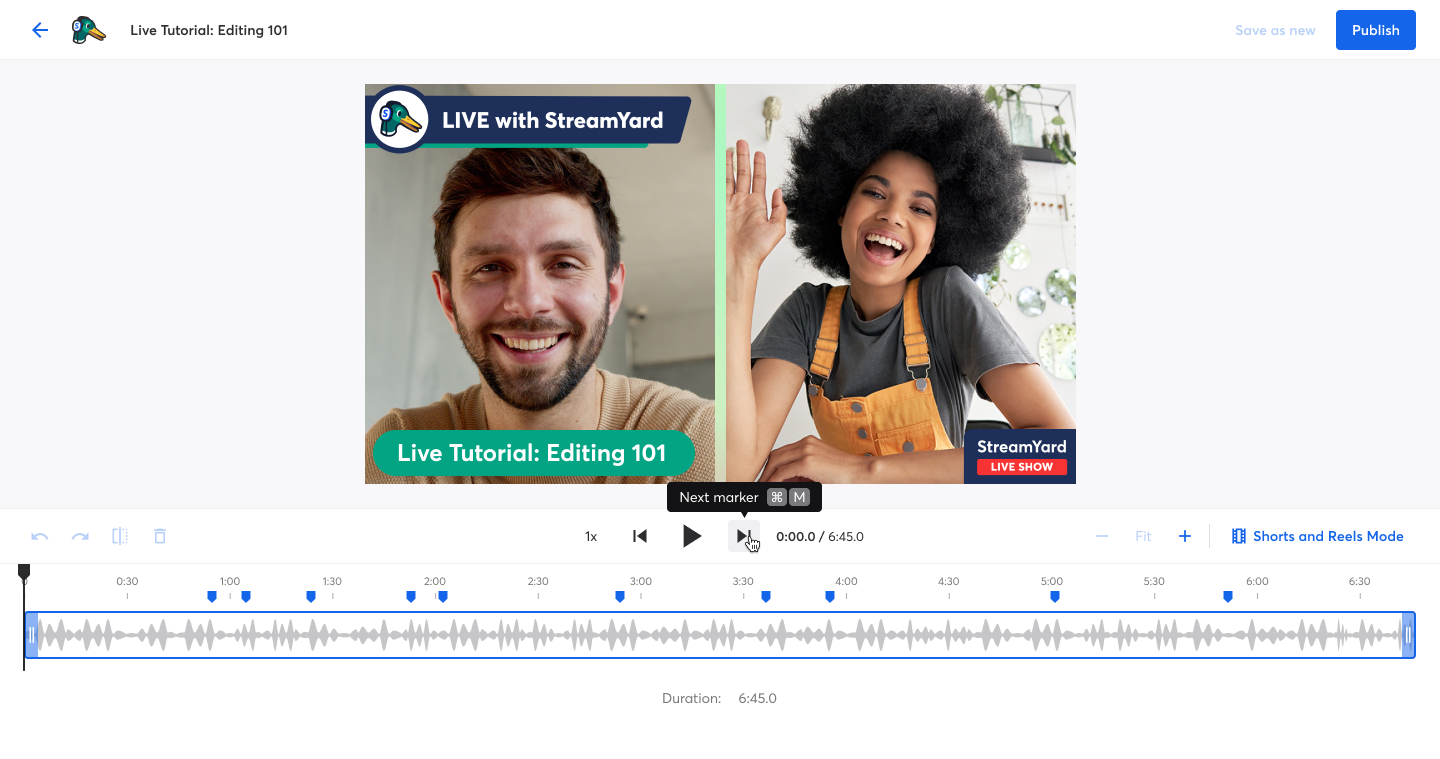The height and width of the screenshot is (759, 1440).
Task: Select the marker just before 6:00
Action: pyautogui.click(x=1228, y=597)
